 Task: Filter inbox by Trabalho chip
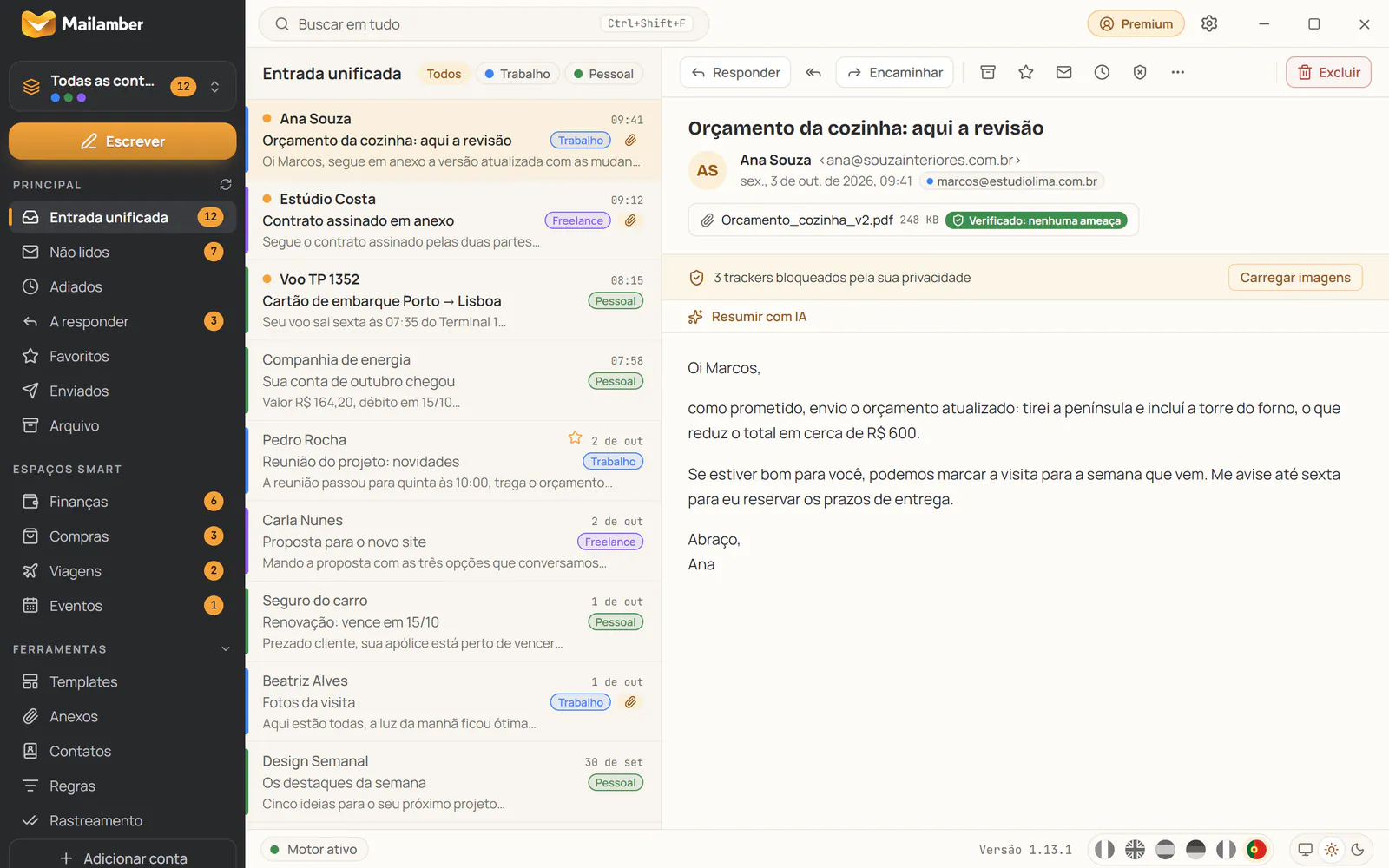[x=517, y=74]
